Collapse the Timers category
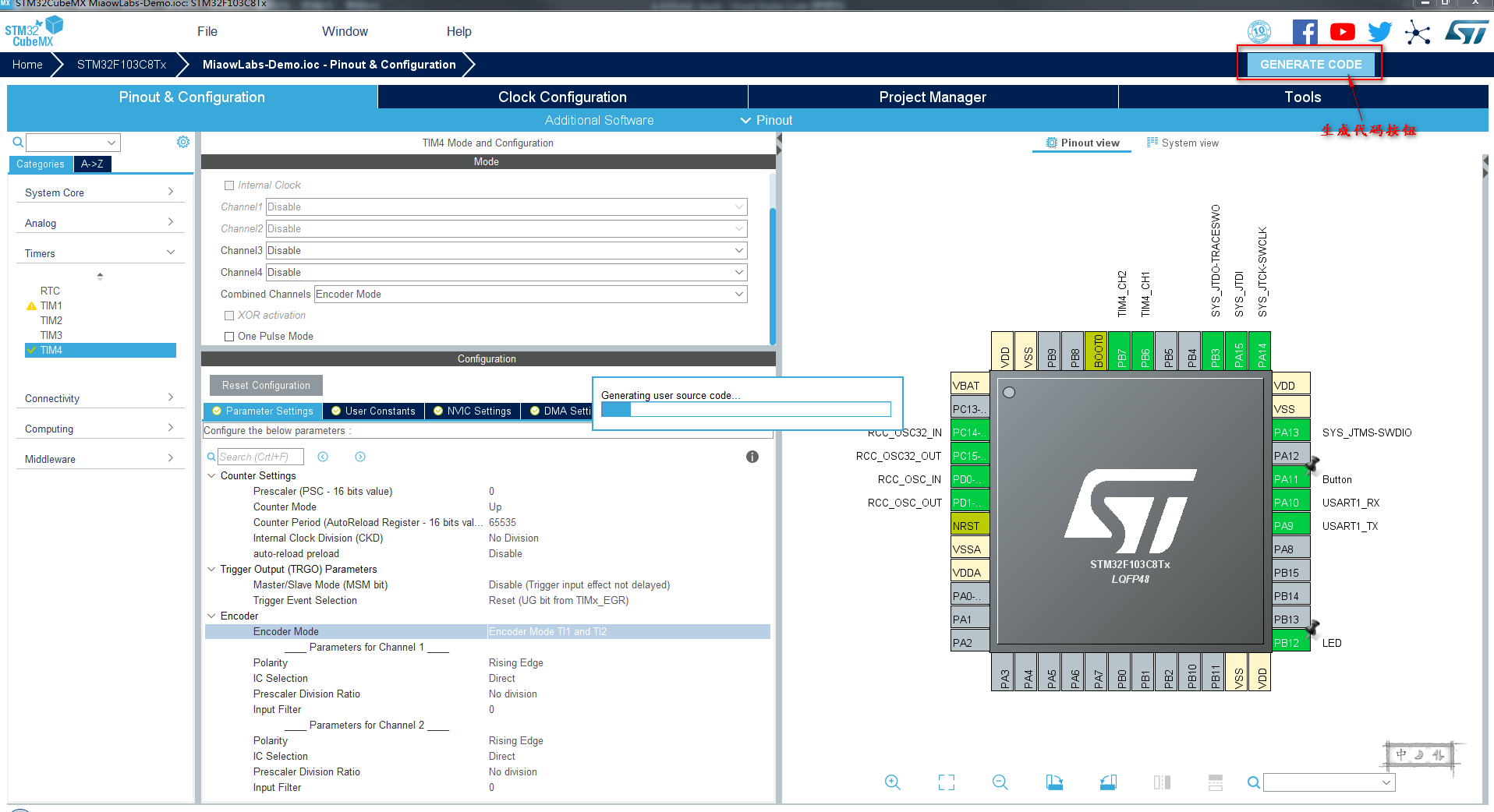Viewport: 1494px width, 812px height. 100,253
